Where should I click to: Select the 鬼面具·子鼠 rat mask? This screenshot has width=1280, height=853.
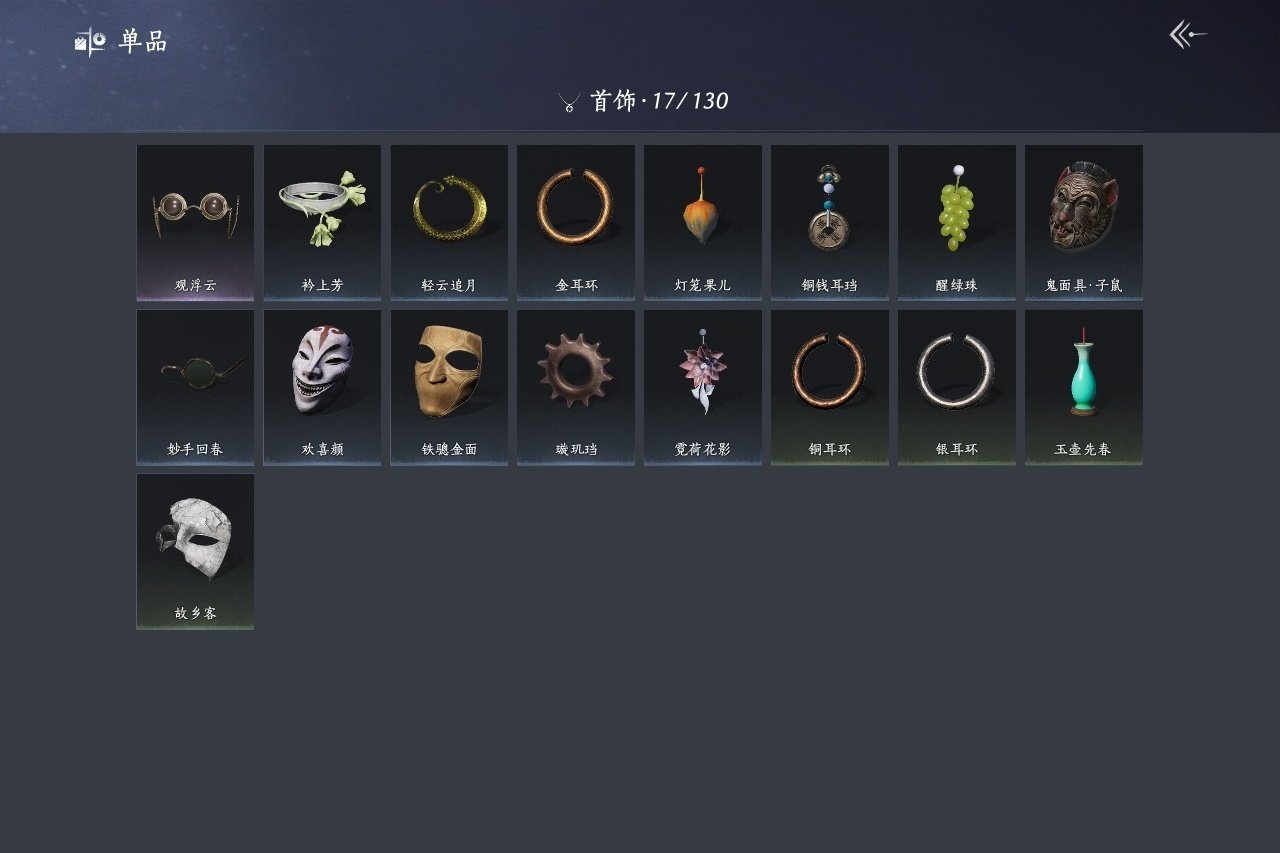click(x=1084, y=222)
